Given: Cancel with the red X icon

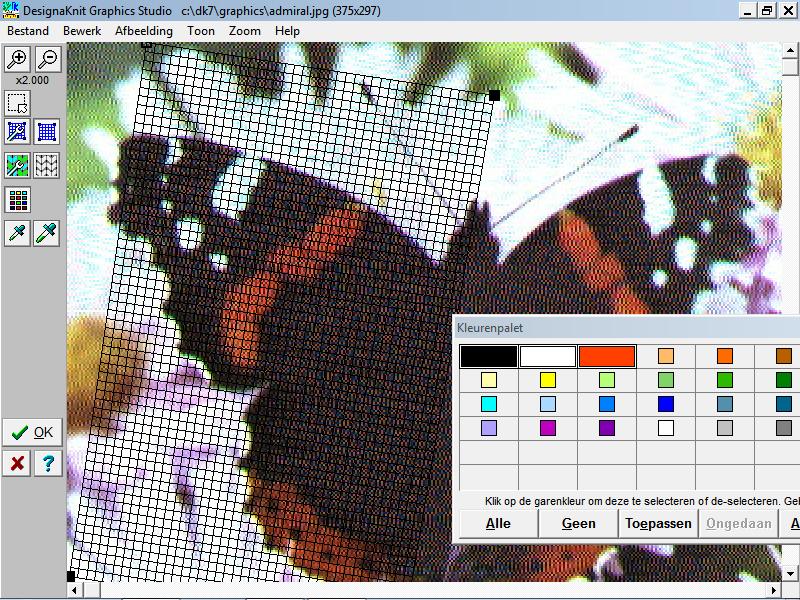Looking at the screenshot, I should [18, 463].
